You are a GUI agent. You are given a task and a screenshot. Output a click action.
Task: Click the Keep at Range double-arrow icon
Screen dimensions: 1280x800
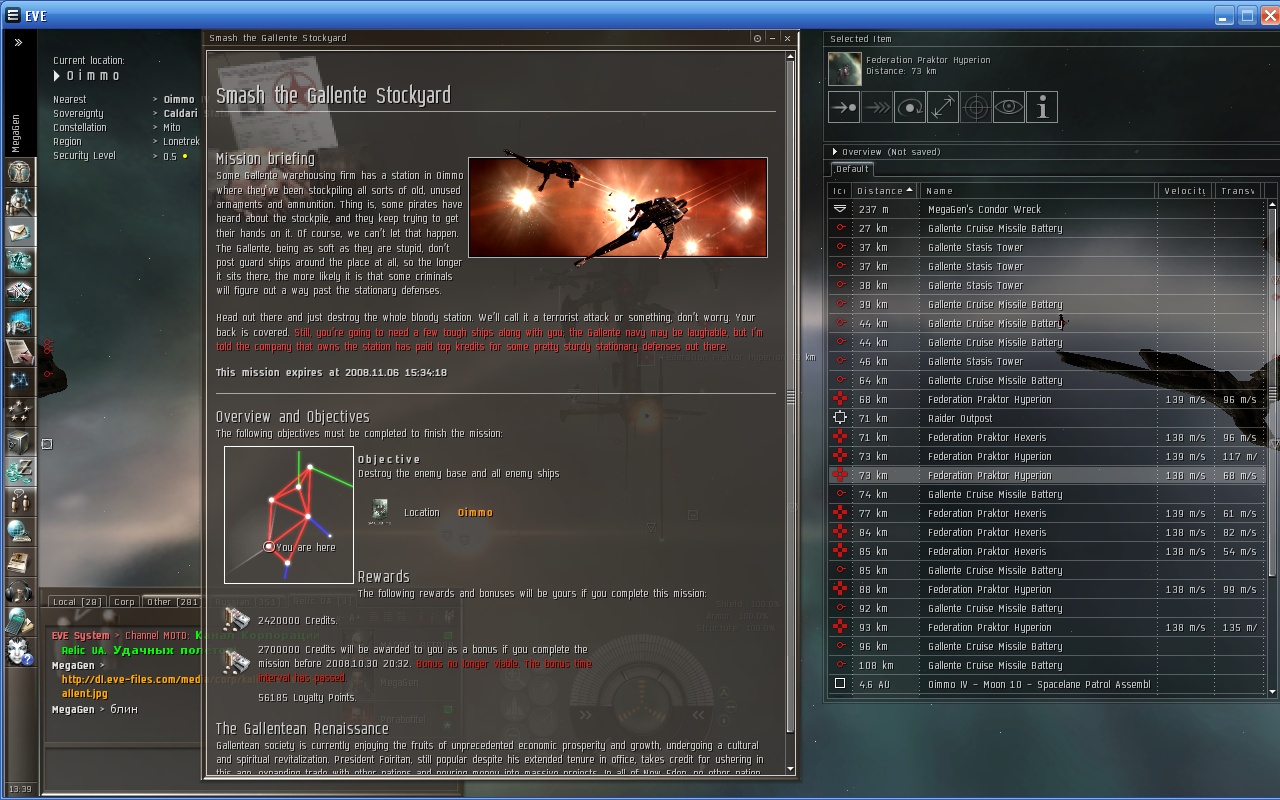[943, 107]
